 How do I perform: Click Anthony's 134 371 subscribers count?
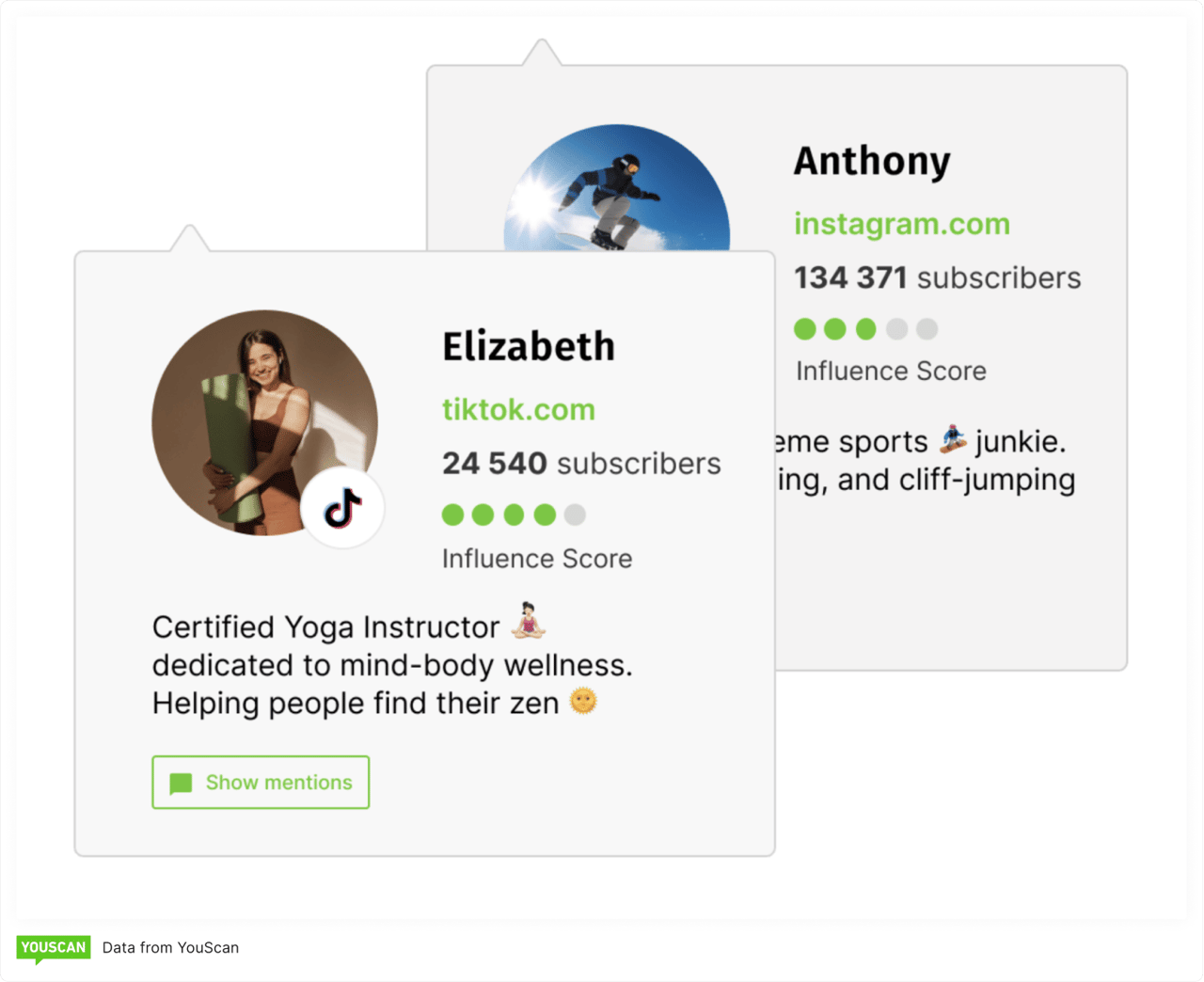click(x=937, y=278)
